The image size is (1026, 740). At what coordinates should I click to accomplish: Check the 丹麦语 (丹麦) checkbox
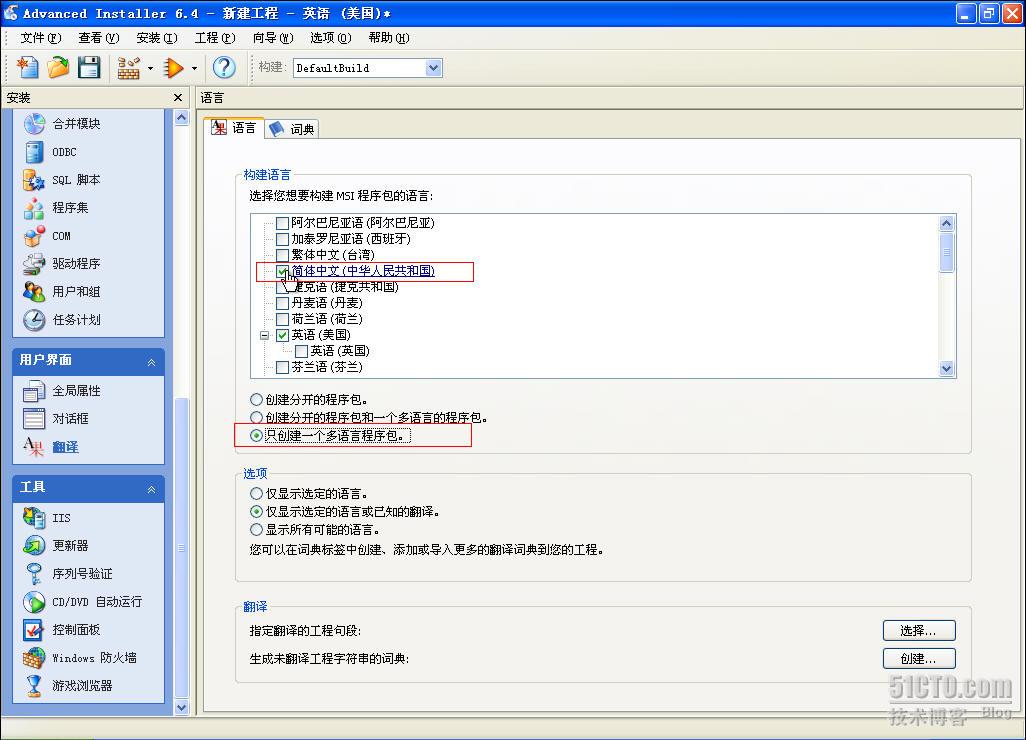(283, 303)
